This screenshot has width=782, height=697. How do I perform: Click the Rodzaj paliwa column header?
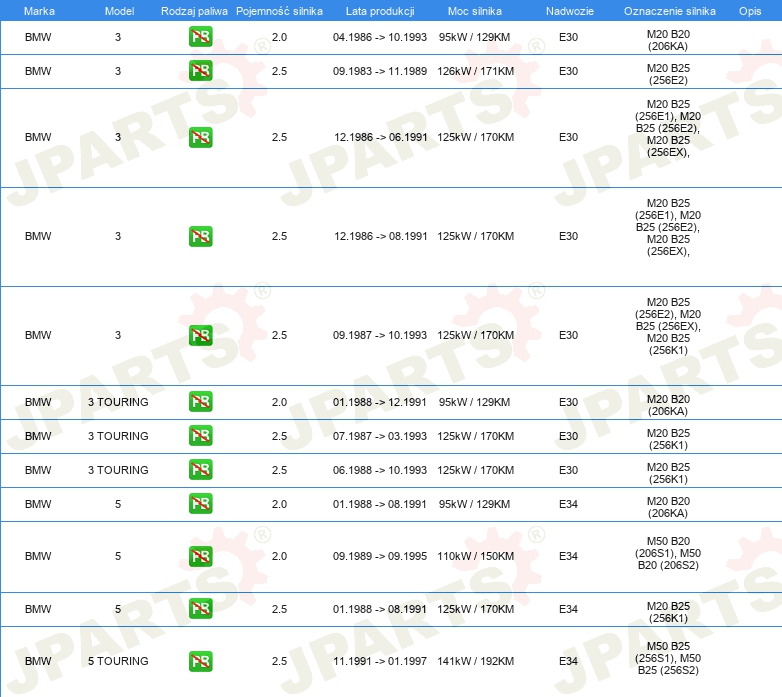(194, 11)
